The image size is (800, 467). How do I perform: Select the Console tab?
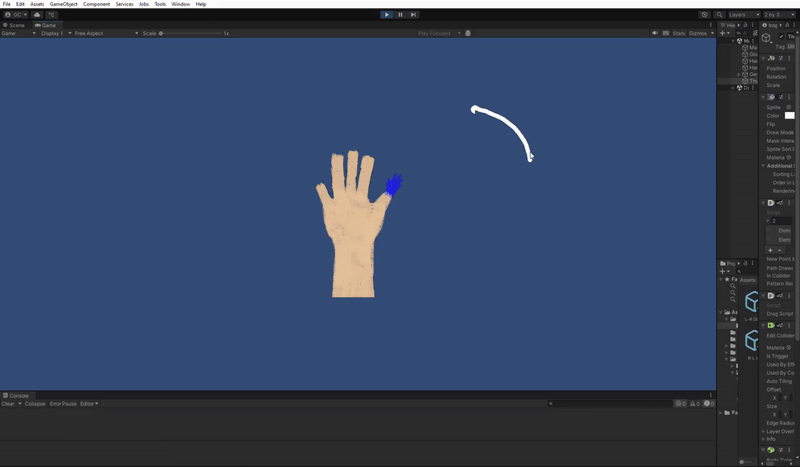[16, 396]
